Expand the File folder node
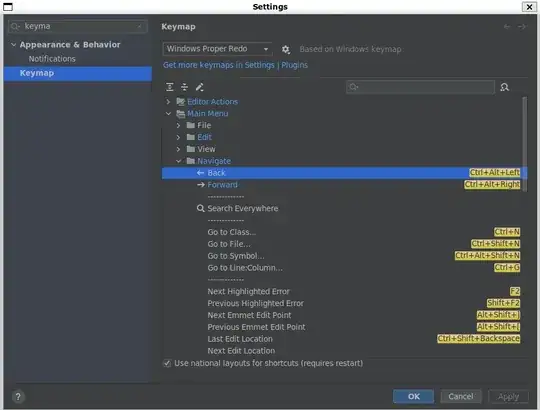This screenshot has height=410, width=540. (178, 125)
